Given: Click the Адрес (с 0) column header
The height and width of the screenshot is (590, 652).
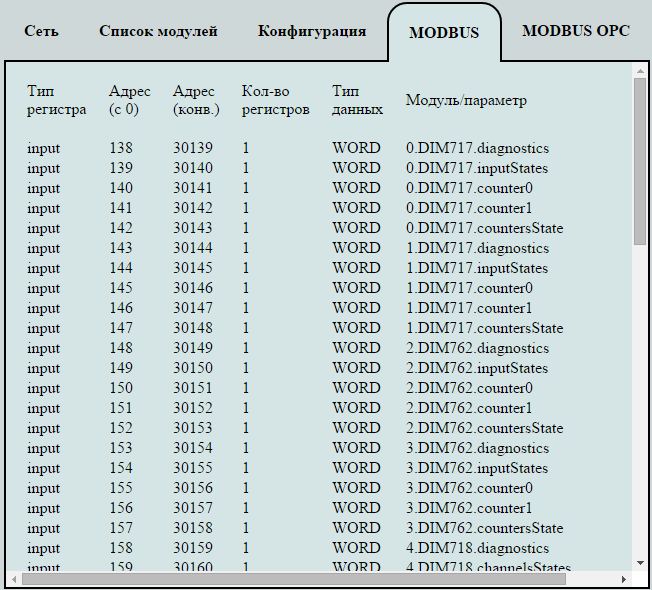Looking at the screenshot, I should pyautogui.click(x=130, y=100).
